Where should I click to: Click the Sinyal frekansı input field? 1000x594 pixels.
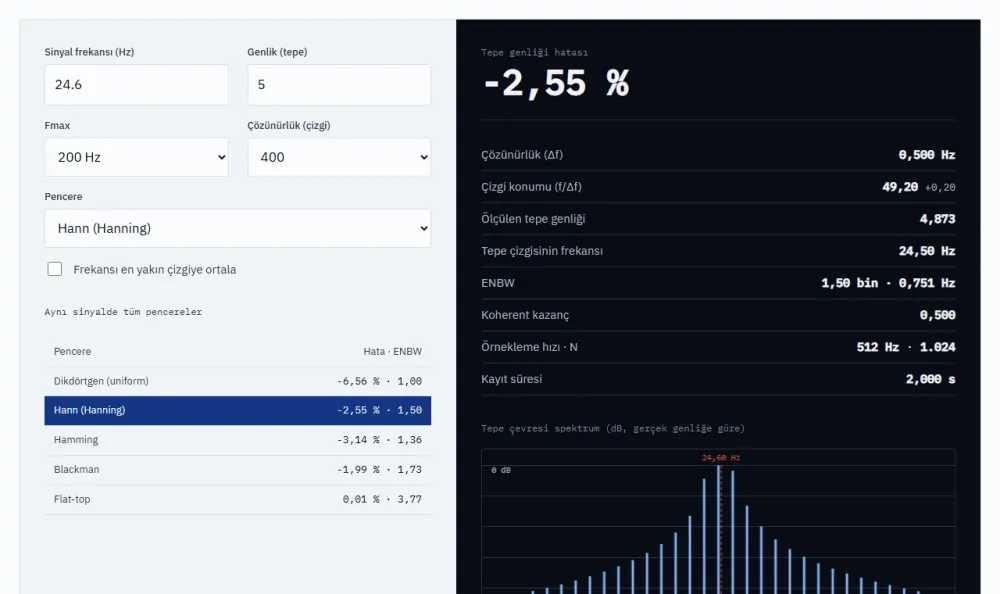pos(136,84)
